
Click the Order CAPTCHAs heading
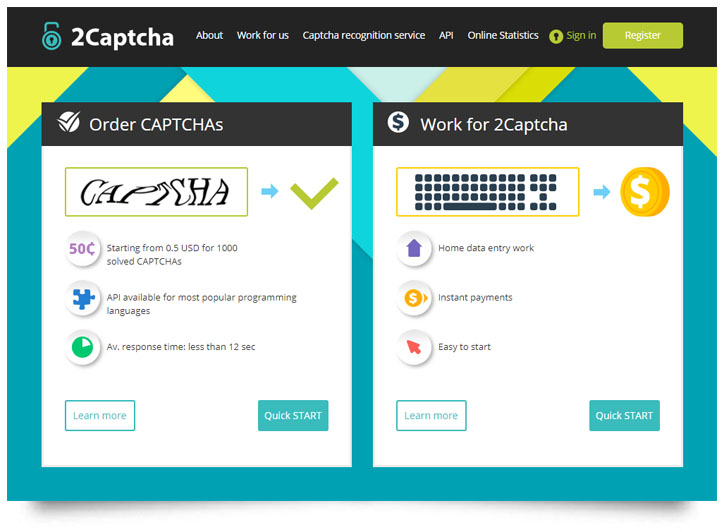[x=156, y=125]
